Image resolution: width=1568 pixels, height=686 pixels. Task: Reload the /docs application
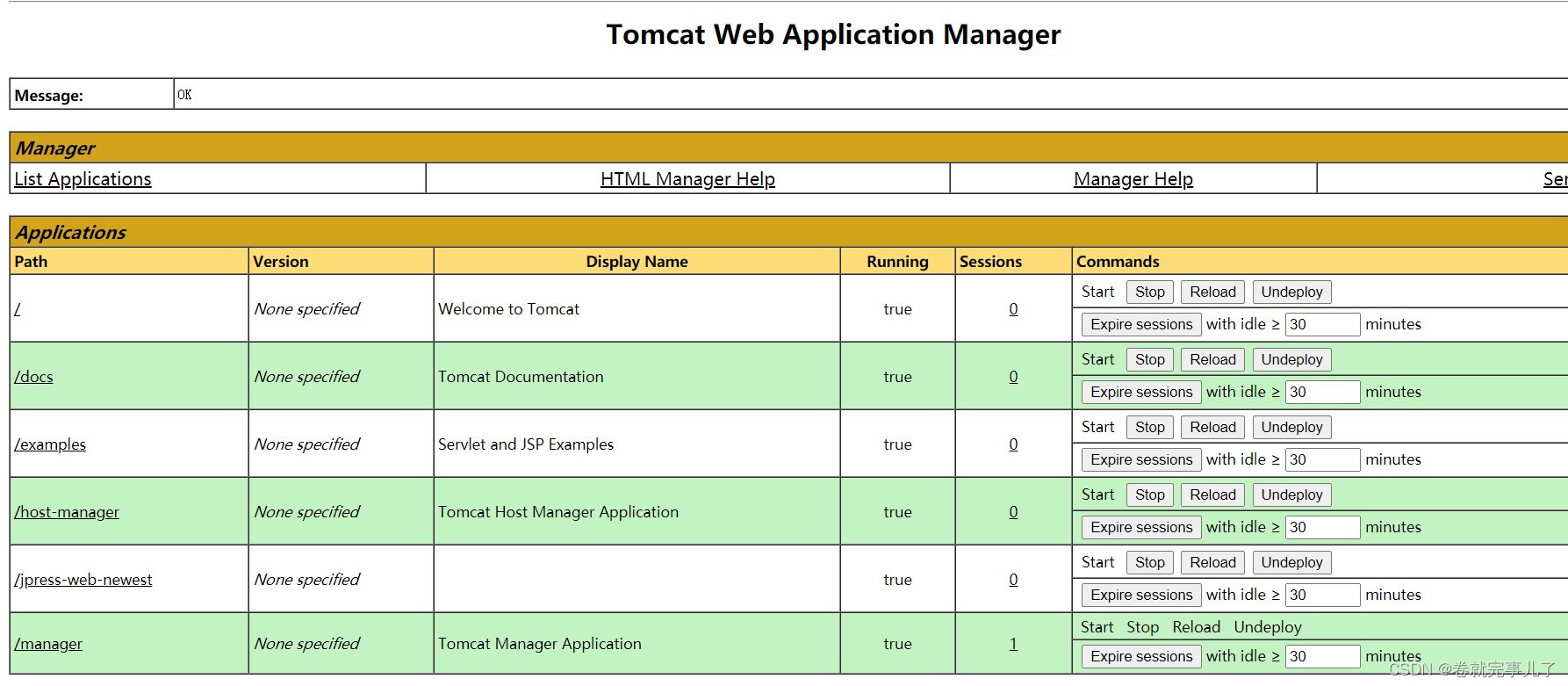point(1212,360)
